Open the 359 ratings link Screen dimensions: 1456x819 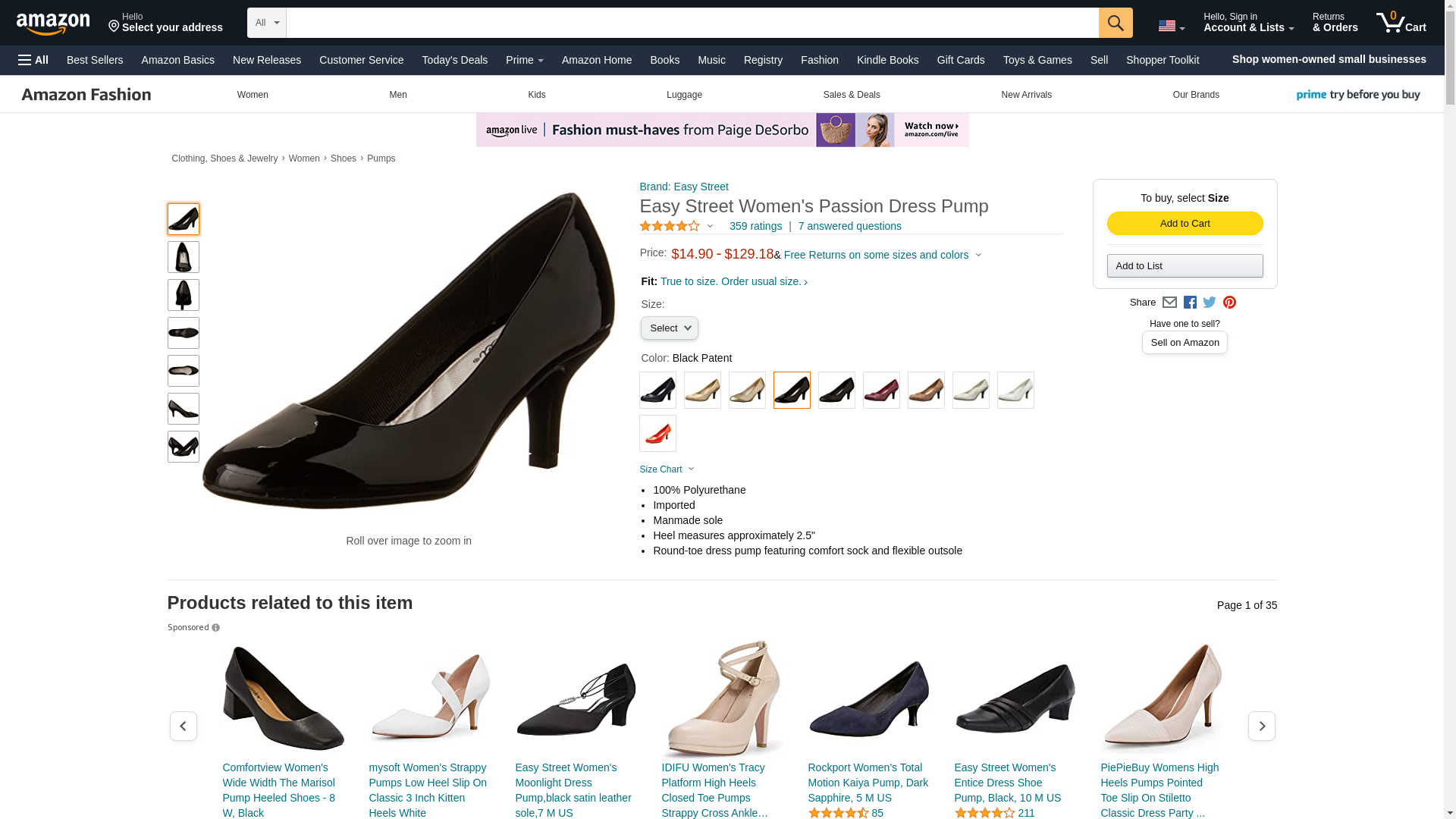coord(755,226)
